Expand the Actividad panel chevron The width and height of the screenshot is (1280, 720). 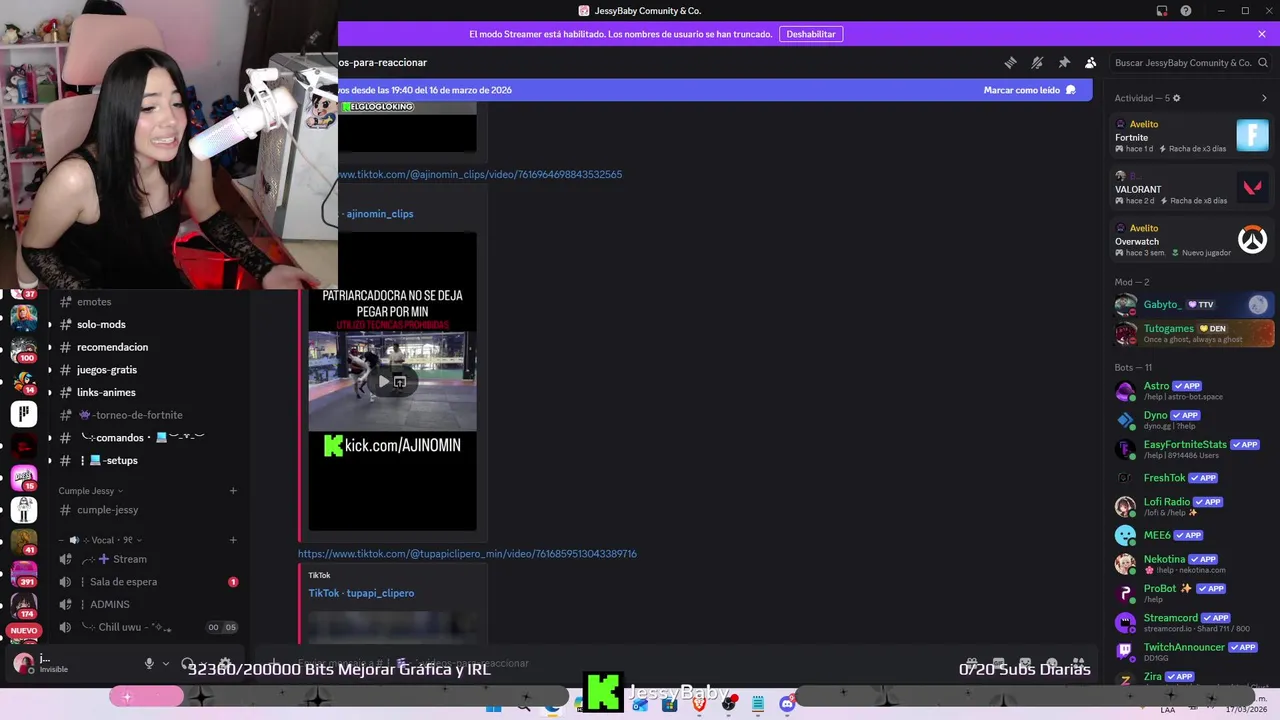(1264, 98)
